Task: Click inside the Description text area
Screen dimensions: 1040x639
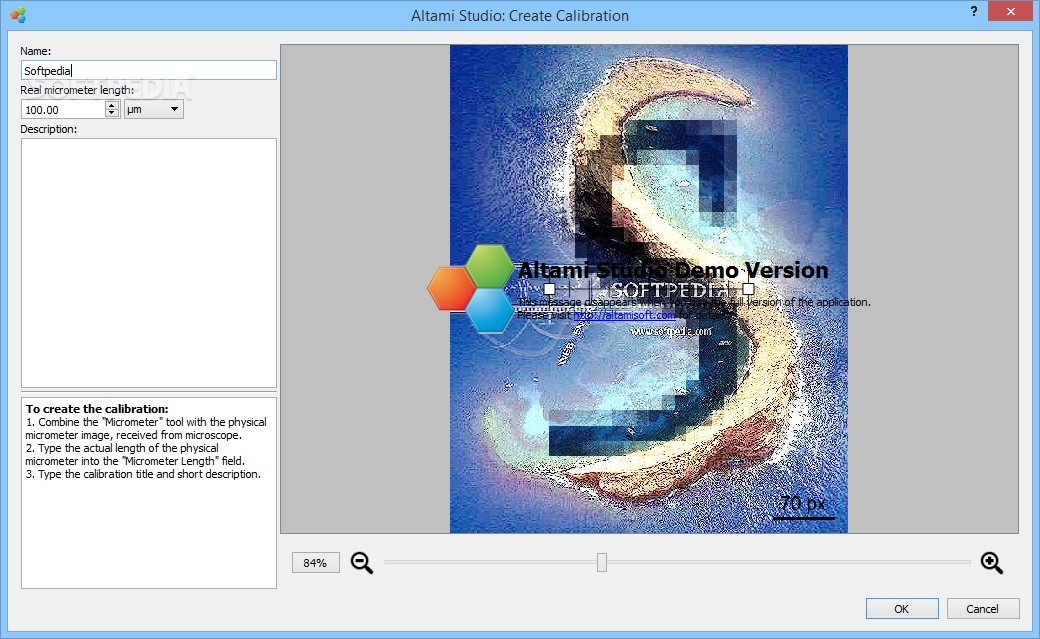Action: coord(149,263)
